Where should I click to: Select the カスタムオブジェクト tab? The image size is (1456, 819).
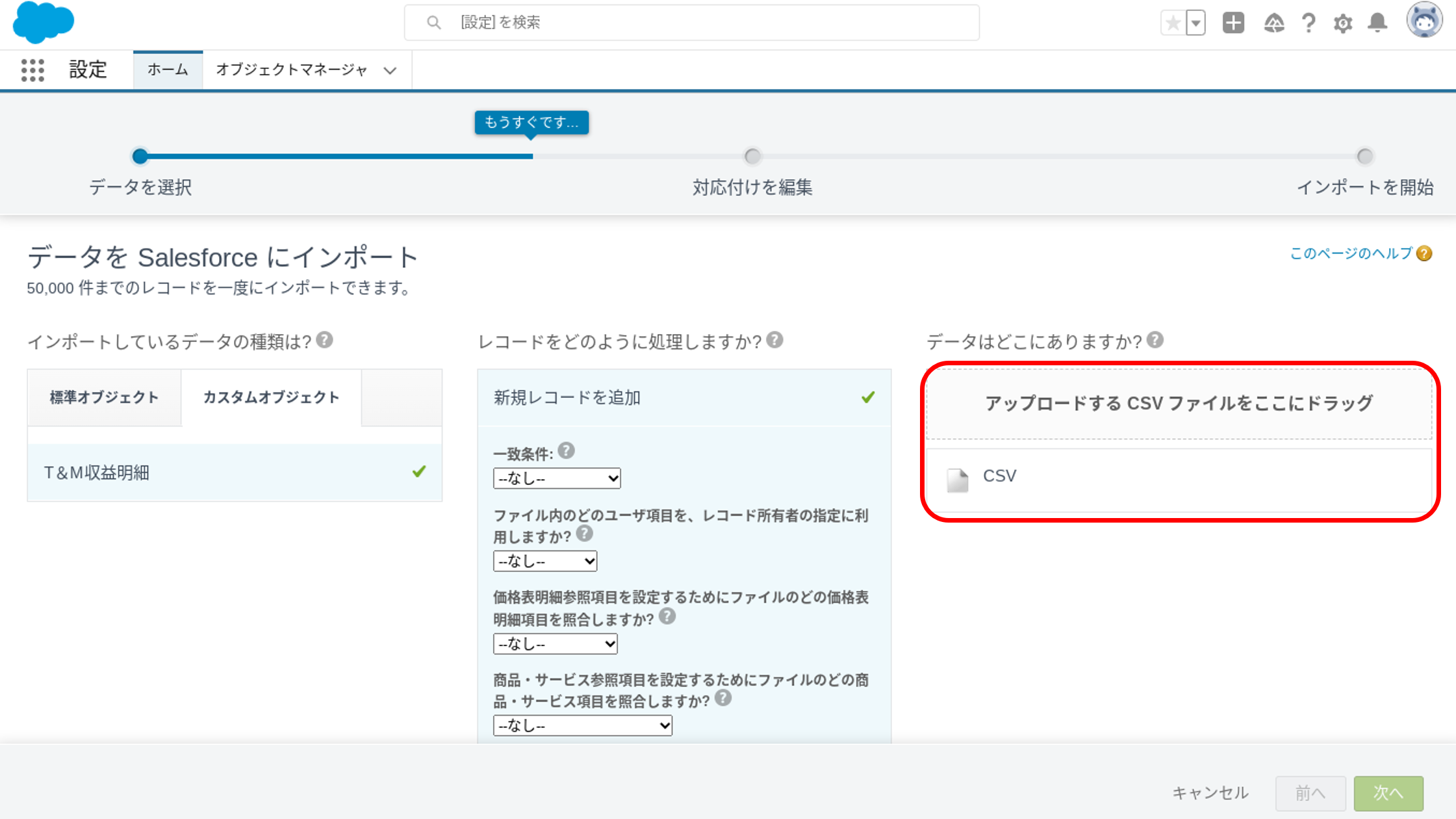click(x=272, y=398)
